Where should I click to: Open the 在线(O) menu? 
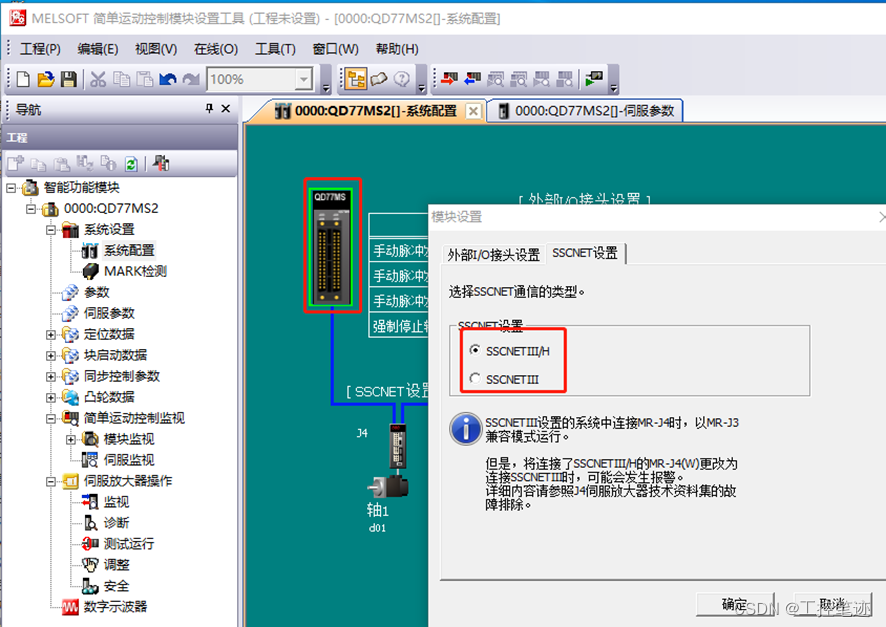[216, 49]
